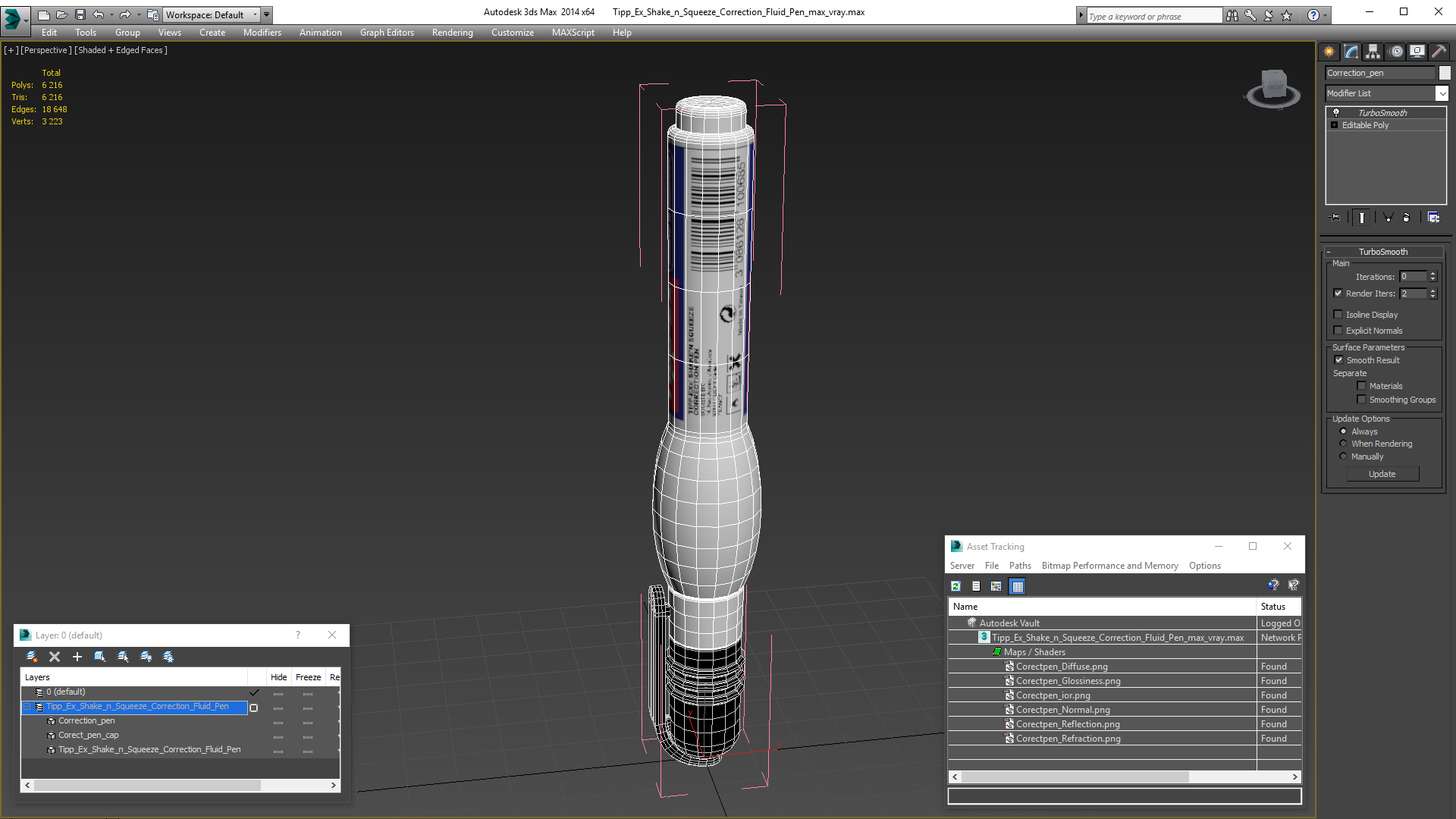Open the Modifier List dropdown
Screen dimensions: 1456x819
(x=1442, y=93)
